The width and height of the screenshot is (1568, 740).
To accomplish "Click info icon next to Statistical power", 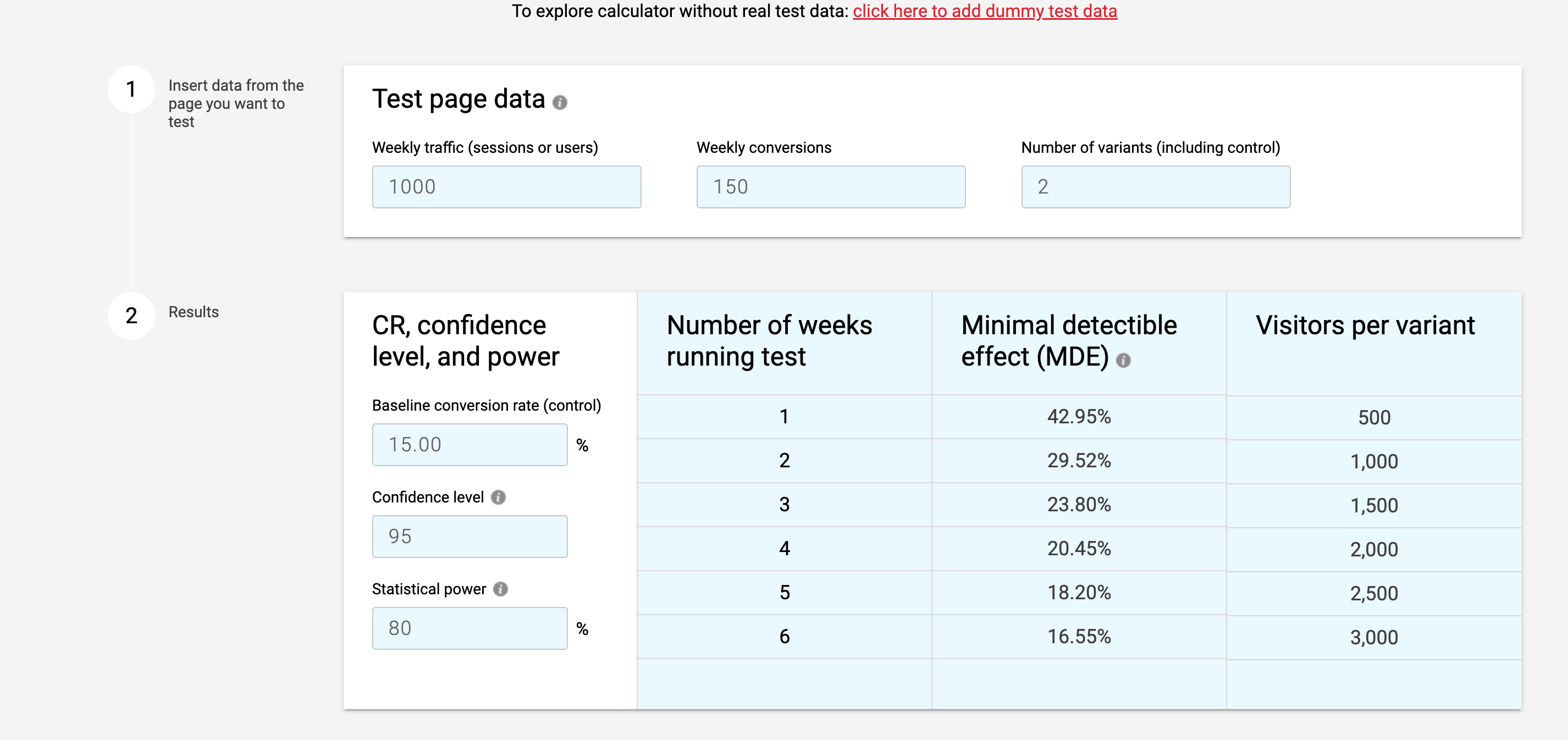I will click(500, 589).
